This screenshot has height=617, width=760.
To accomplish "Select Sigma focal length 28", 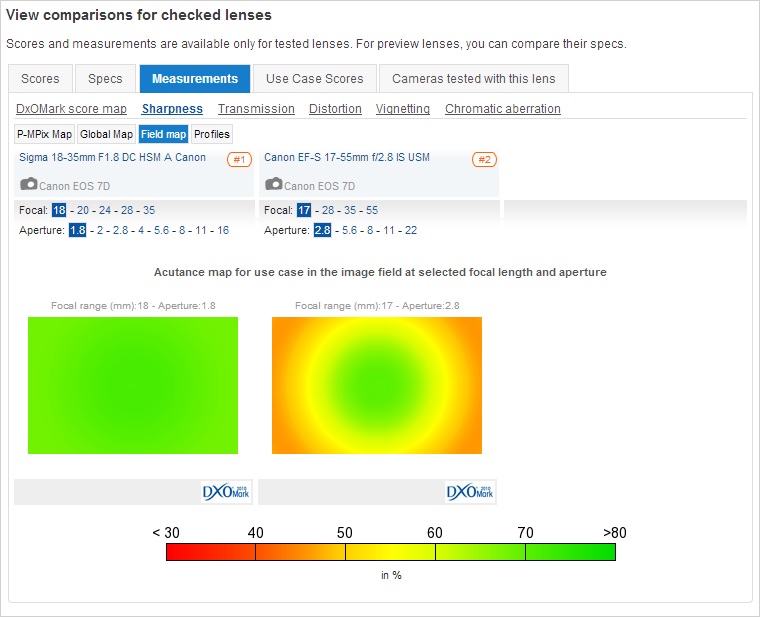I will (x=127, y=210).
